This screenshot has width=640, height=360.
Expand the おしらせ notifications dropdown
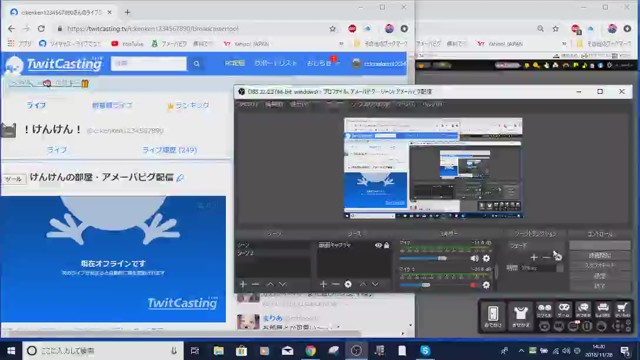[x=322, y=63]
